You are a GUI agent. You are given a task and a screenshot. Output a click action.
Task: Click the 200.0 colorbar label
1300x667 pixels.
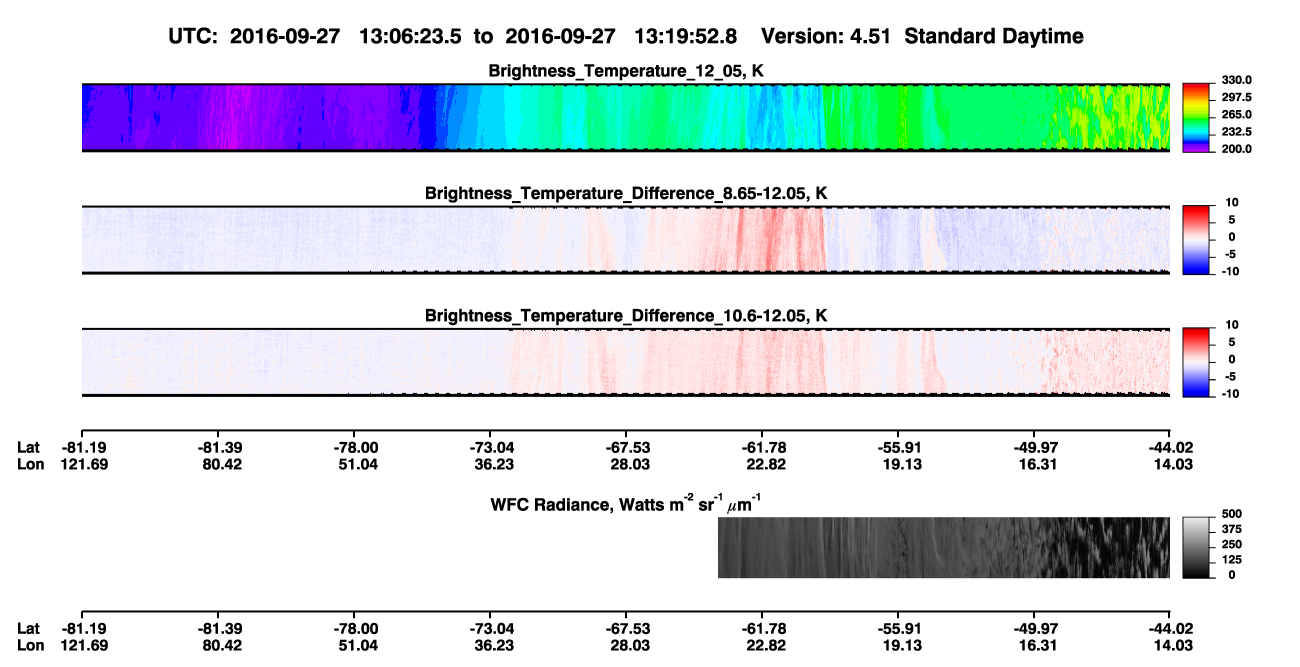1236,148
